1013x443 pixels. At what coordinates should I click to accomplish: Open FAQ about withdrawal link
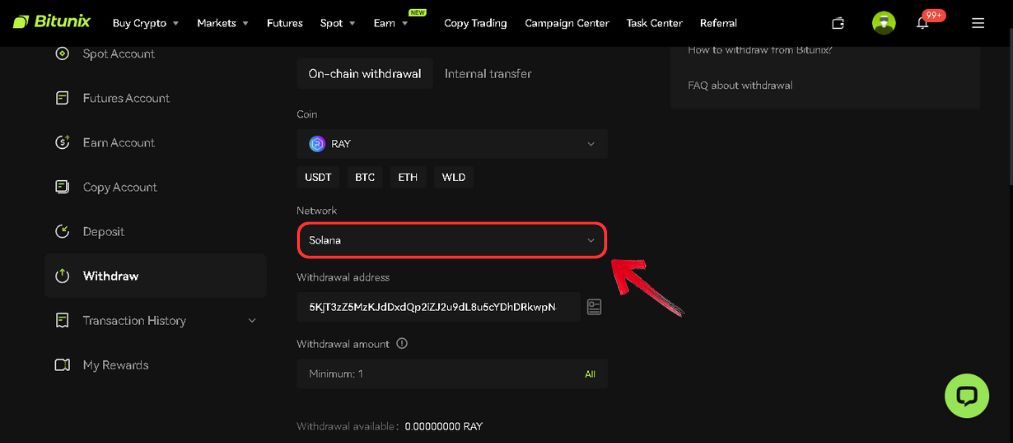[x=740, y=85]
